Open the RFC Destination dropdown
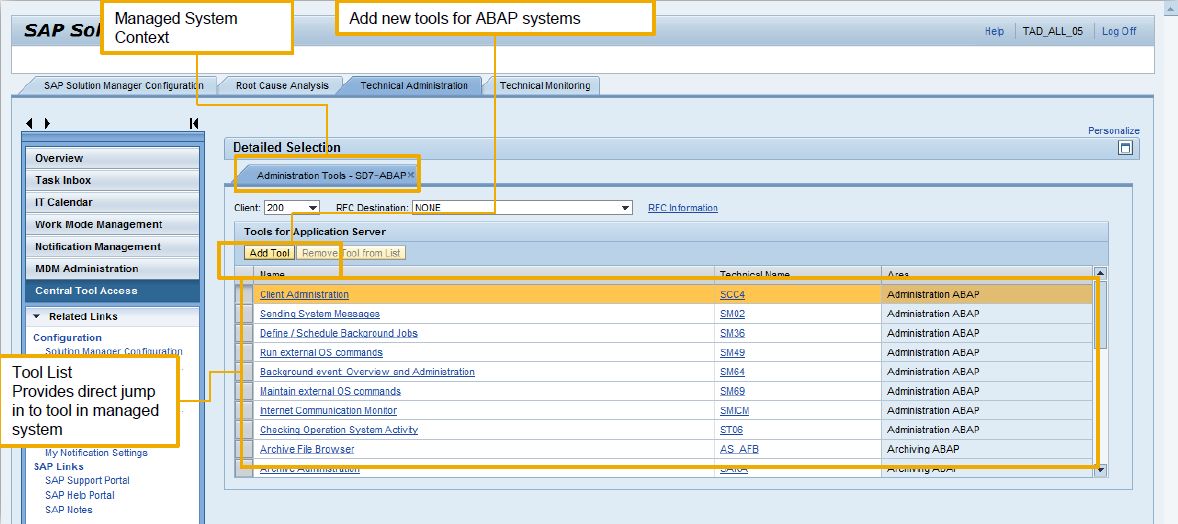The width and height of the screenshot is (1178, 524). (625, 207)
